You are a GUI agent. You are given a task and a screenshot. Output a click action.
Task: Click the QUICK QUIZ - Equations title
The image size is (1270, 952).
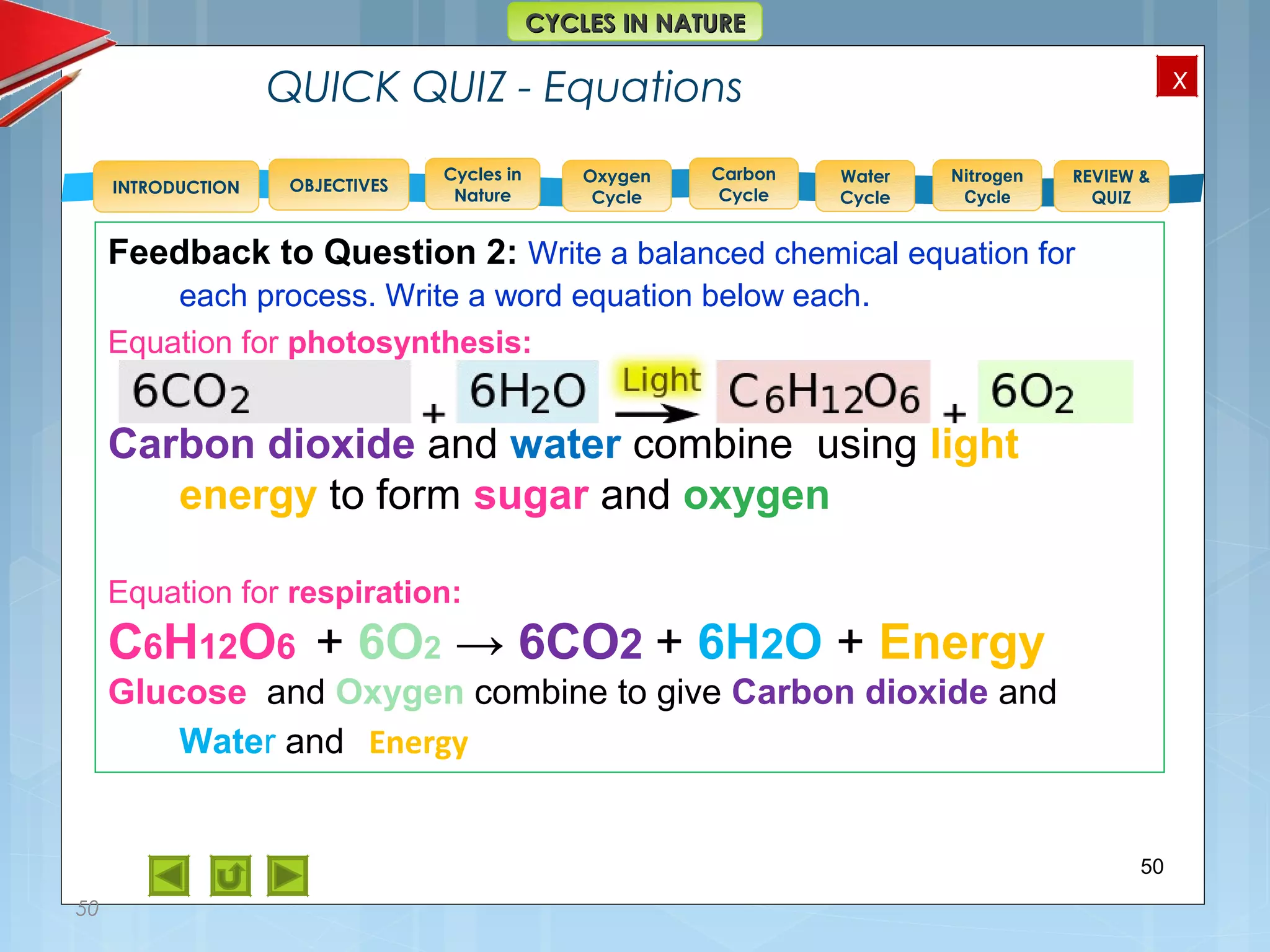pos(504,87)
